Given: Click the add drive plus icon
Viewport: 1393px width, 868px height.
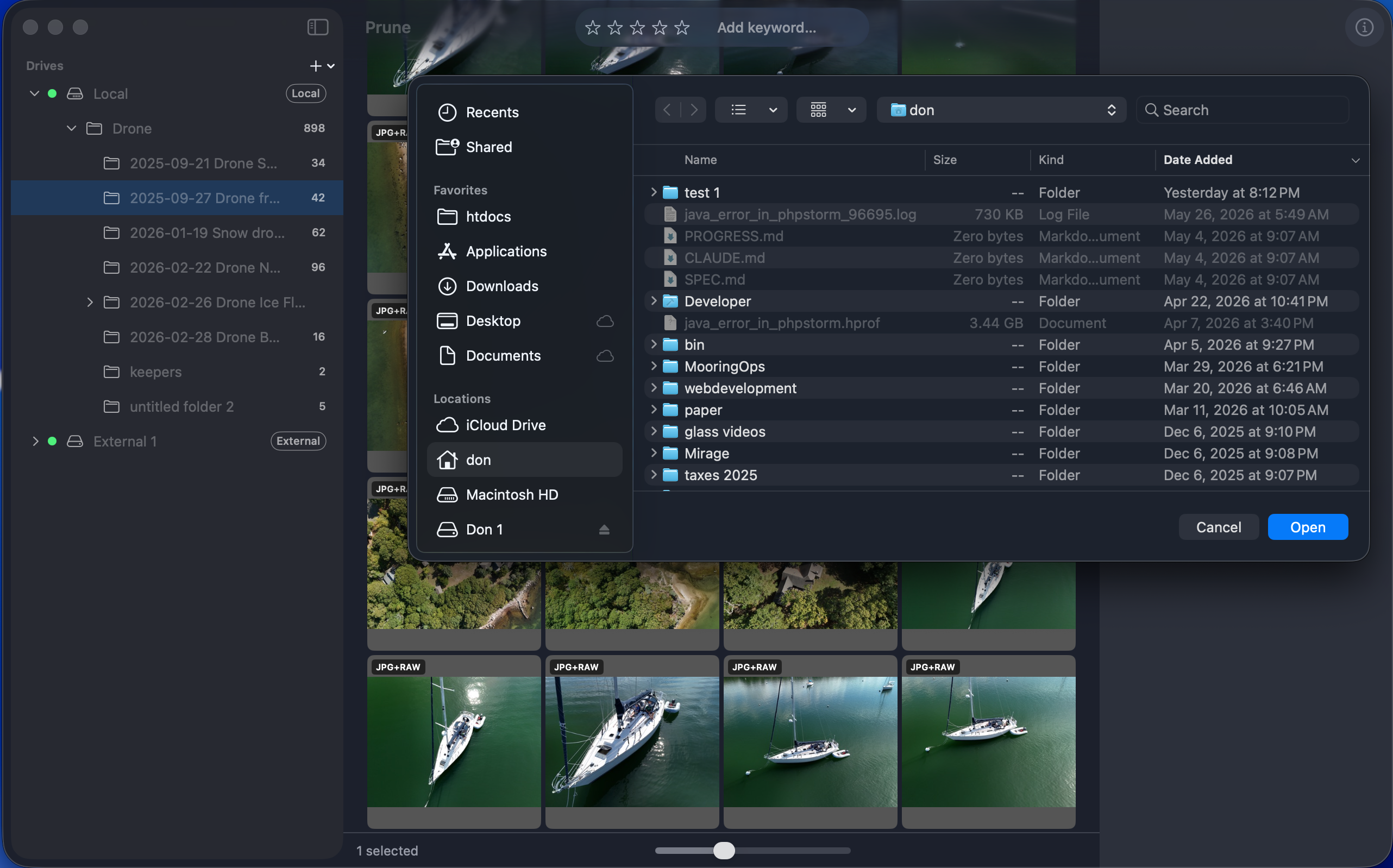Looking at the screenshot, I should 315,66.
